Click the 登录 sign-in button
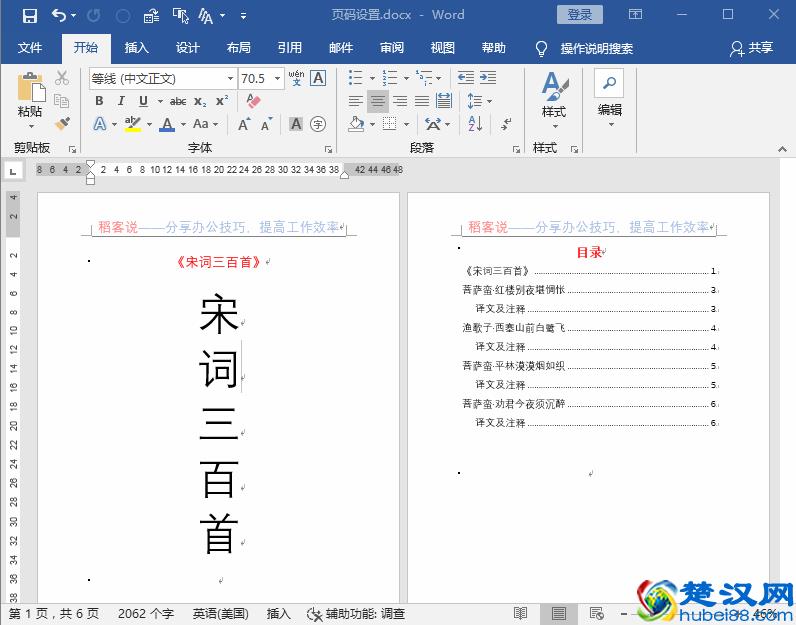The width and height of the screenshot is (796, 625). pos(580,15)
